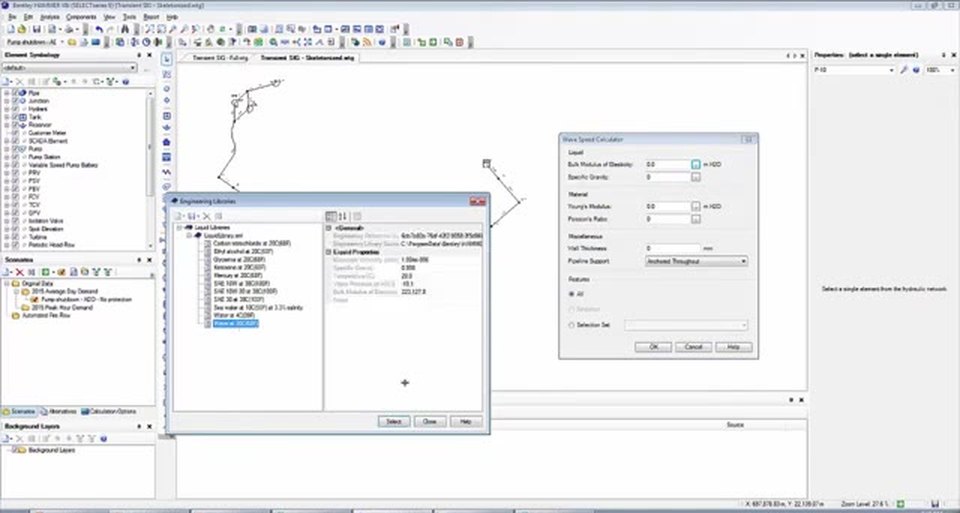Click the wrench icon in the Properties panel
The height and width of the screenshot is (513, 960).
pos(904,70)
